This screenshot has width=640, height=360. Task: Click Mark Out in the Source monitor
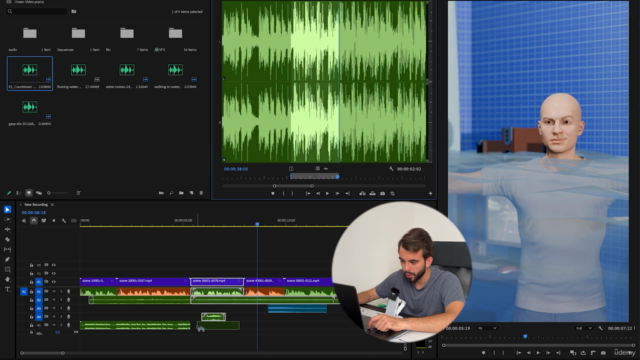pyautogui.click(x=293, y=193)
